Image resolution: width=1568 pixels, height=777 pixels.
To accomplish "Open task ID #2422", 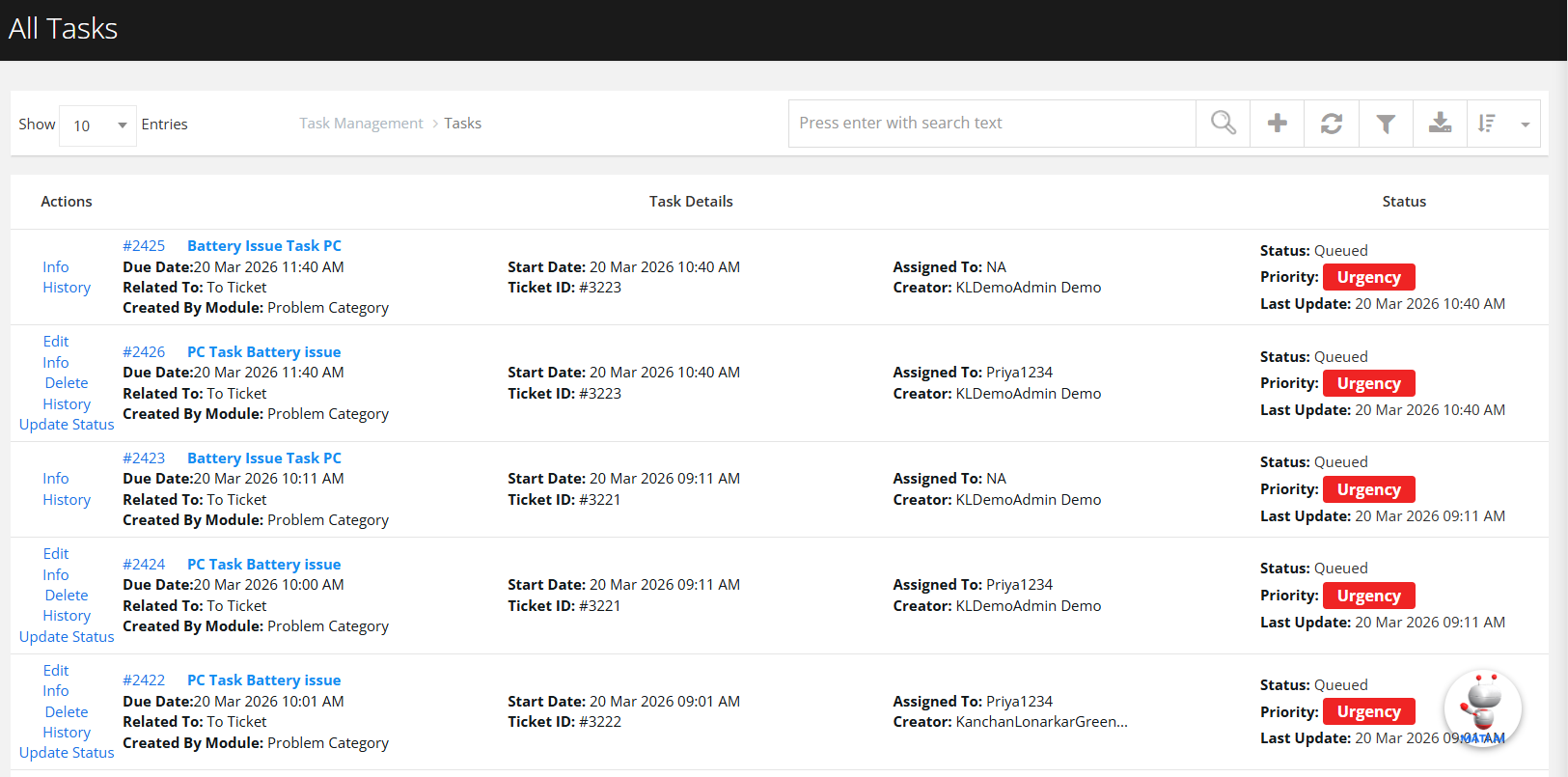I will click(144, 680).
